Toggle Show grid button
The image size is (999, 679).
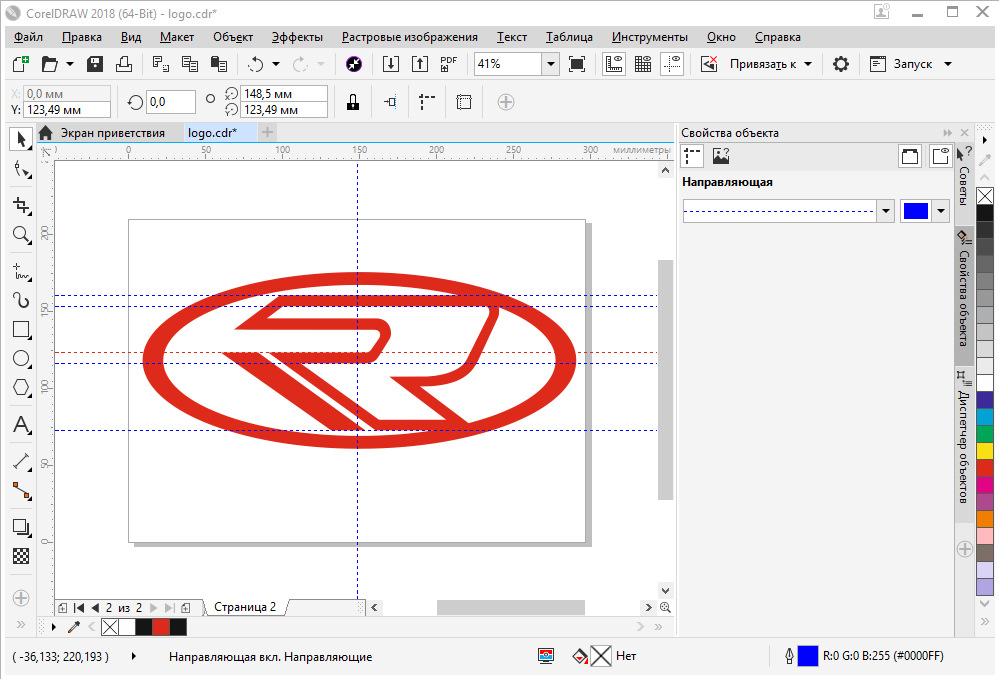[x=643, y=64]
